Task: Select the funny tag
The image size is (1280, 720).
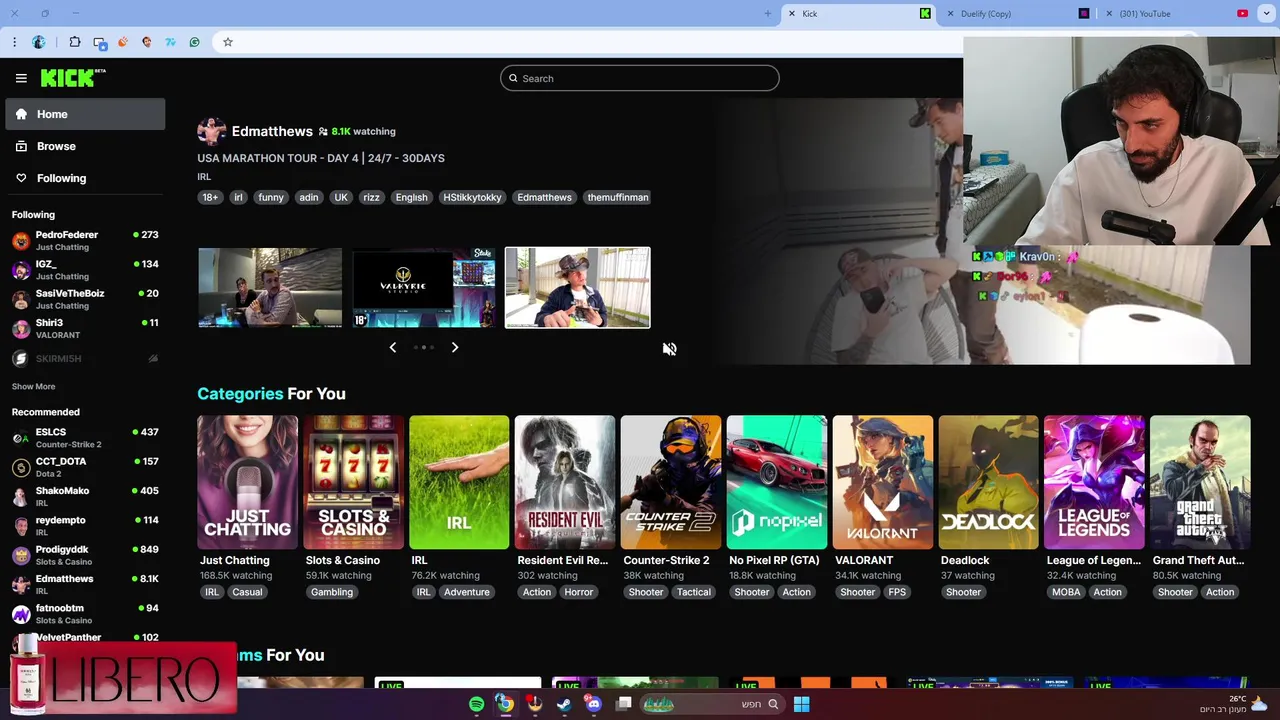Action: [271, 197]
